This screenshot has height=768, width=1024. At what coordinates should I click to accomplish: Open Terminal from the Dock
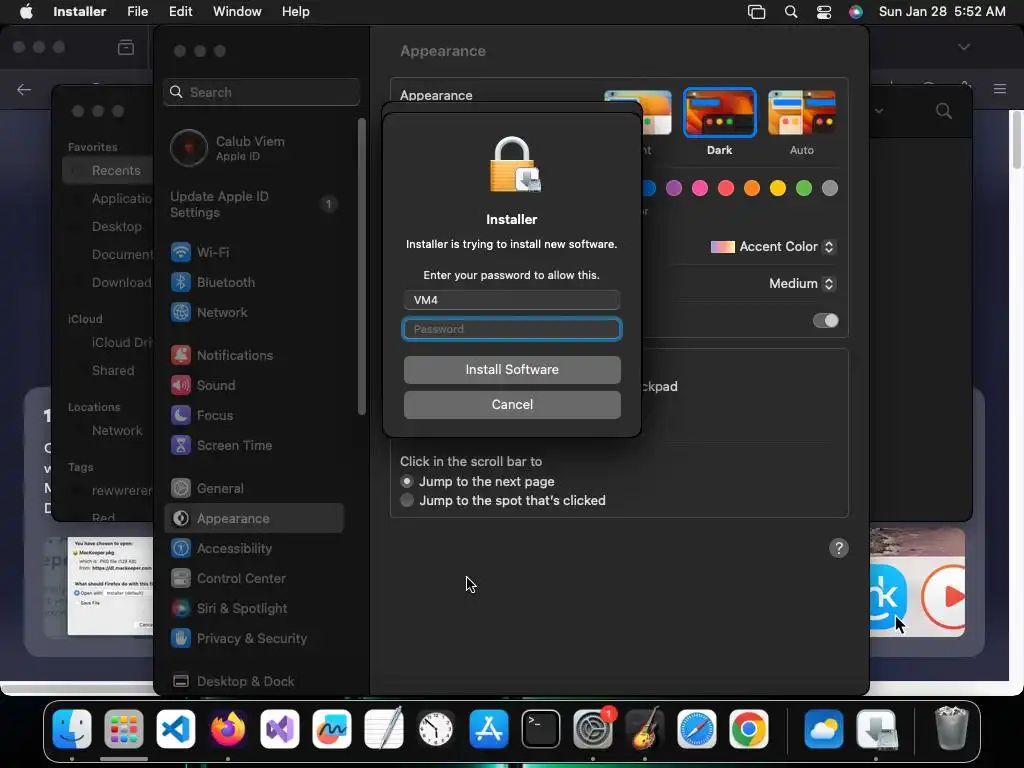click(541, 729)
